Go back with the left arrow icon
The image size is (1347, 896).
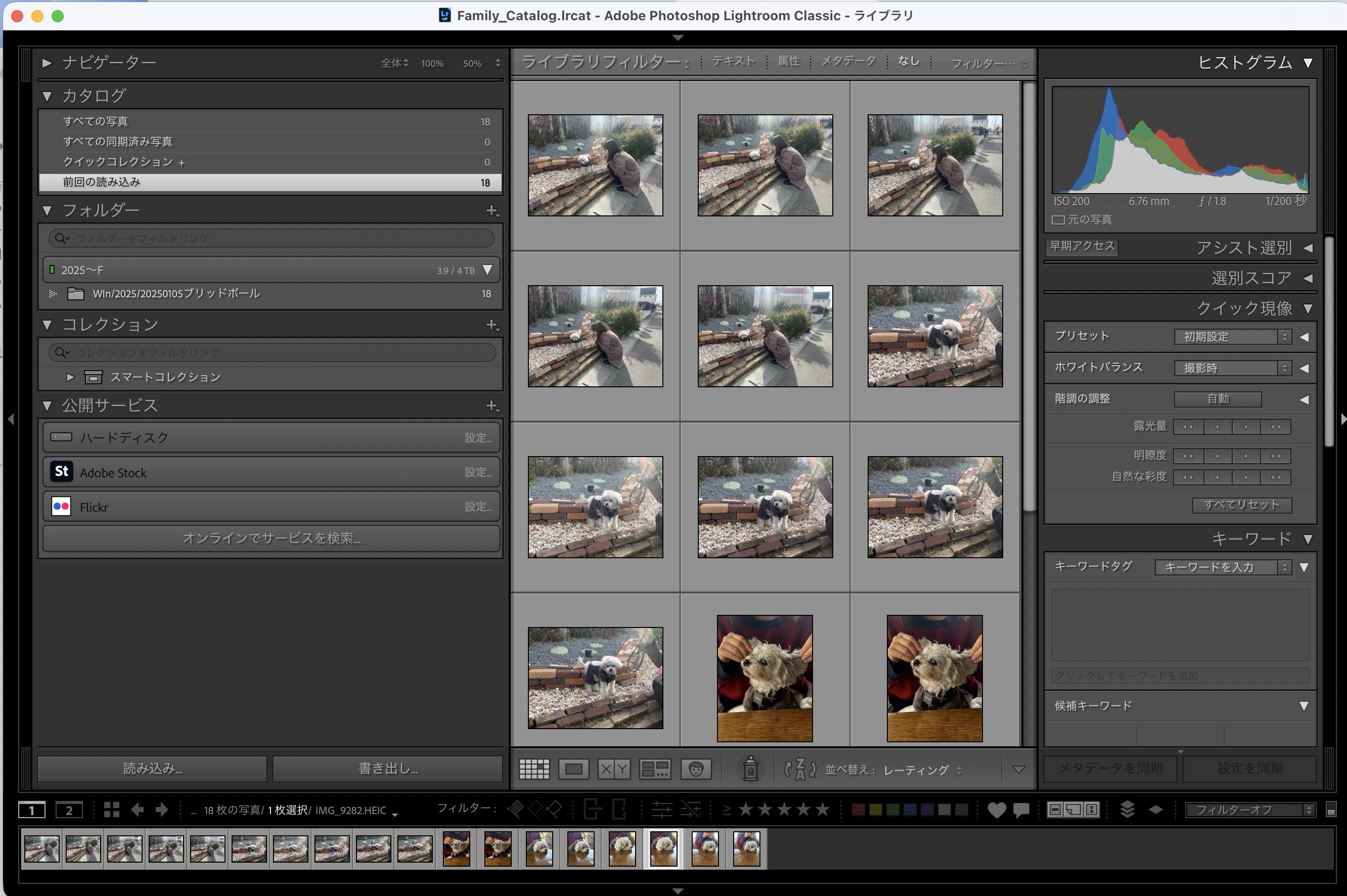coord(137,810)
